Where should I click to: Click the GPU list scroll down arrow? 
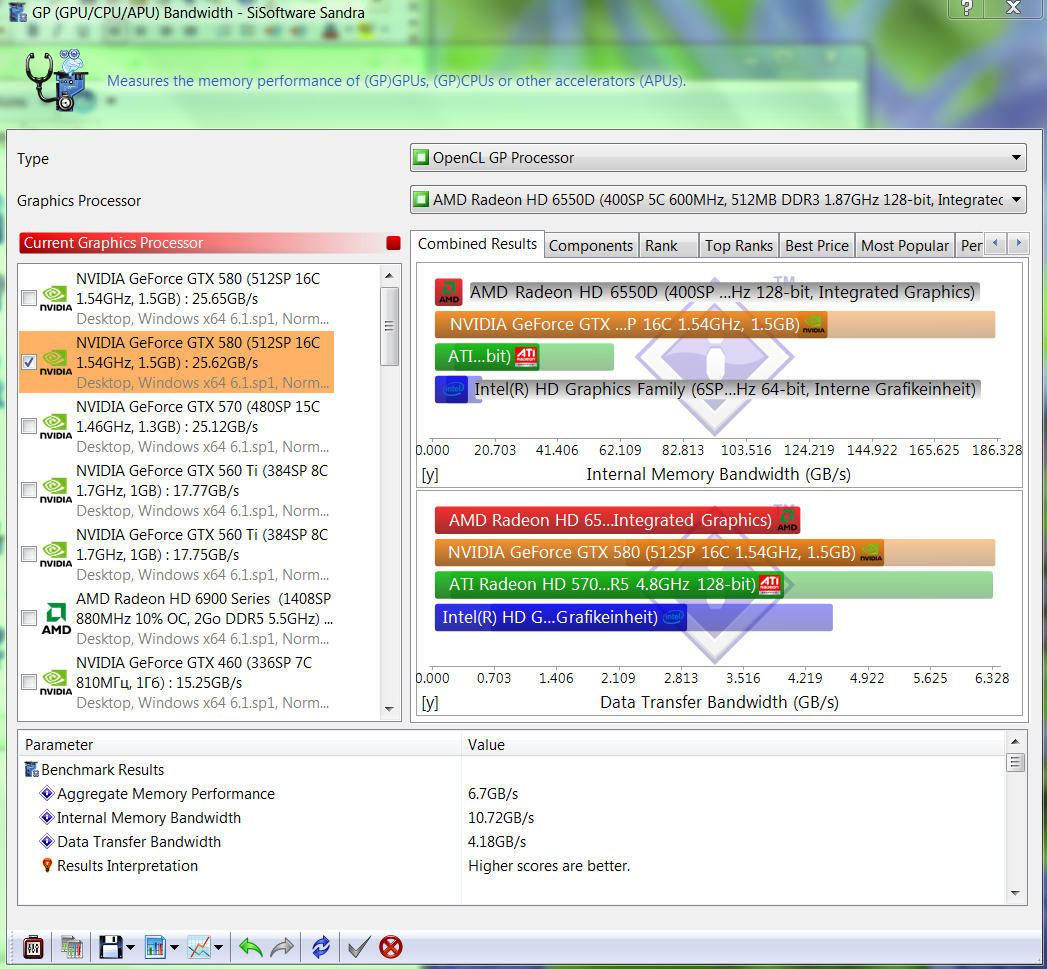[389, 709]
